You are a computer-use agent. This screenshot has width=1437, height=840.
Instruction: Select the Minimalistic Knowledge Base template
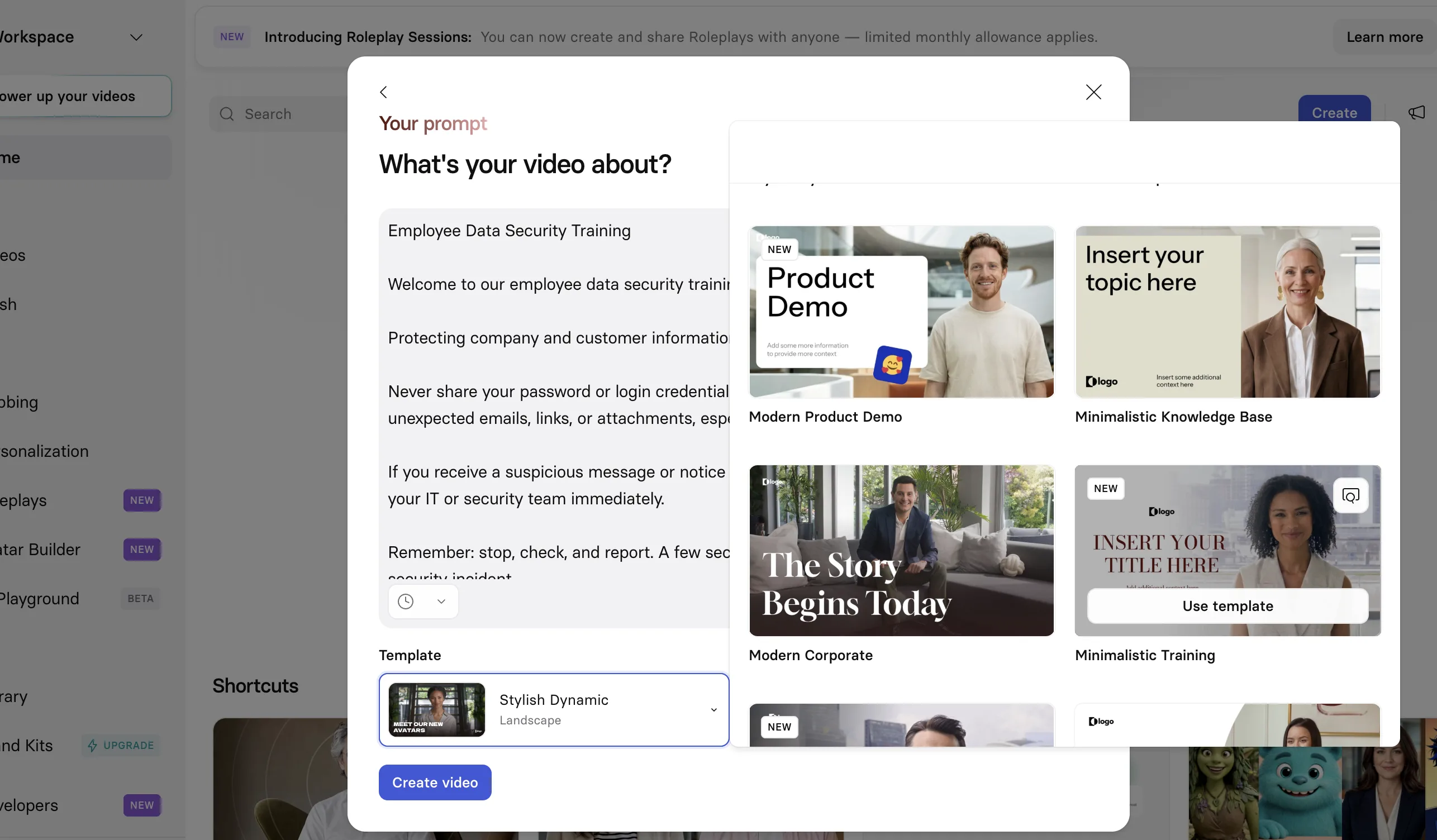coord(1227,312)
